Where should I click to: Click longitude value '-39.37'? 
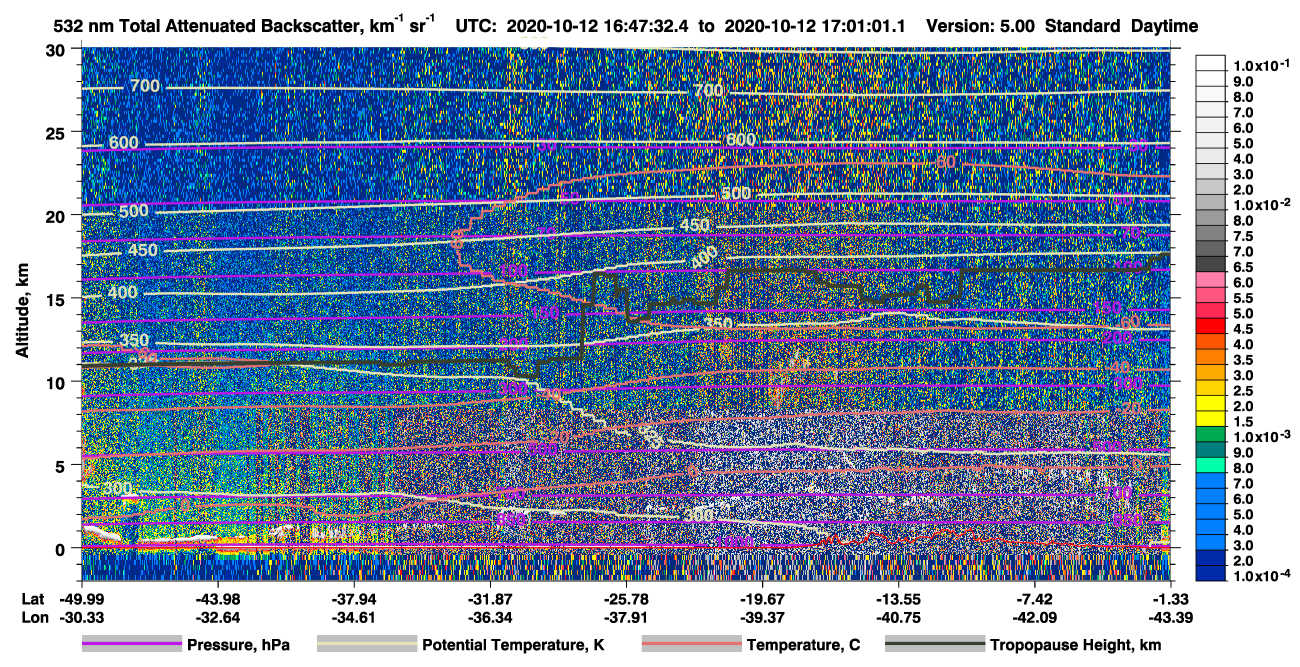(762, 617)
